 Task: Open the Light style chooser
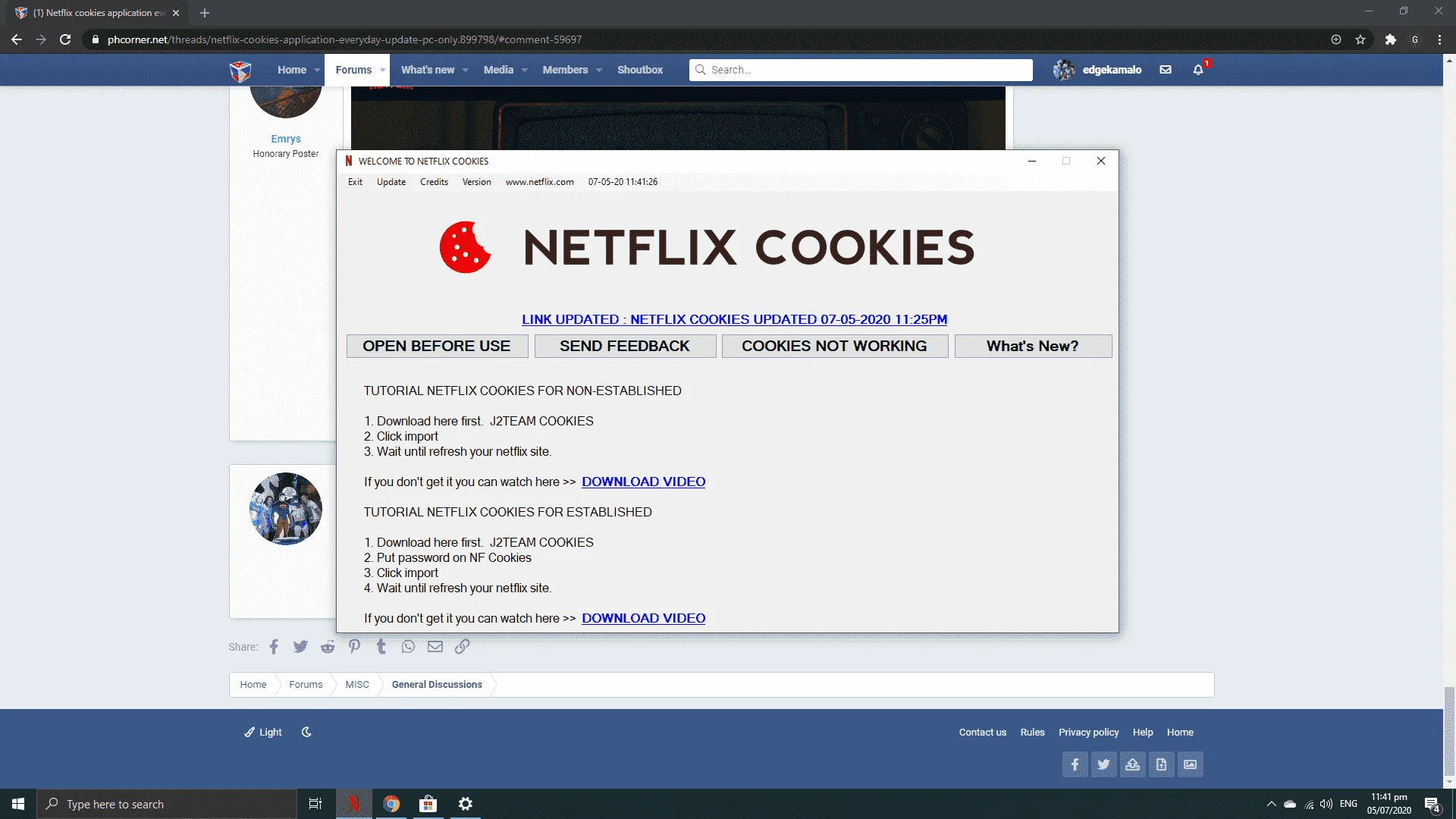263,733
